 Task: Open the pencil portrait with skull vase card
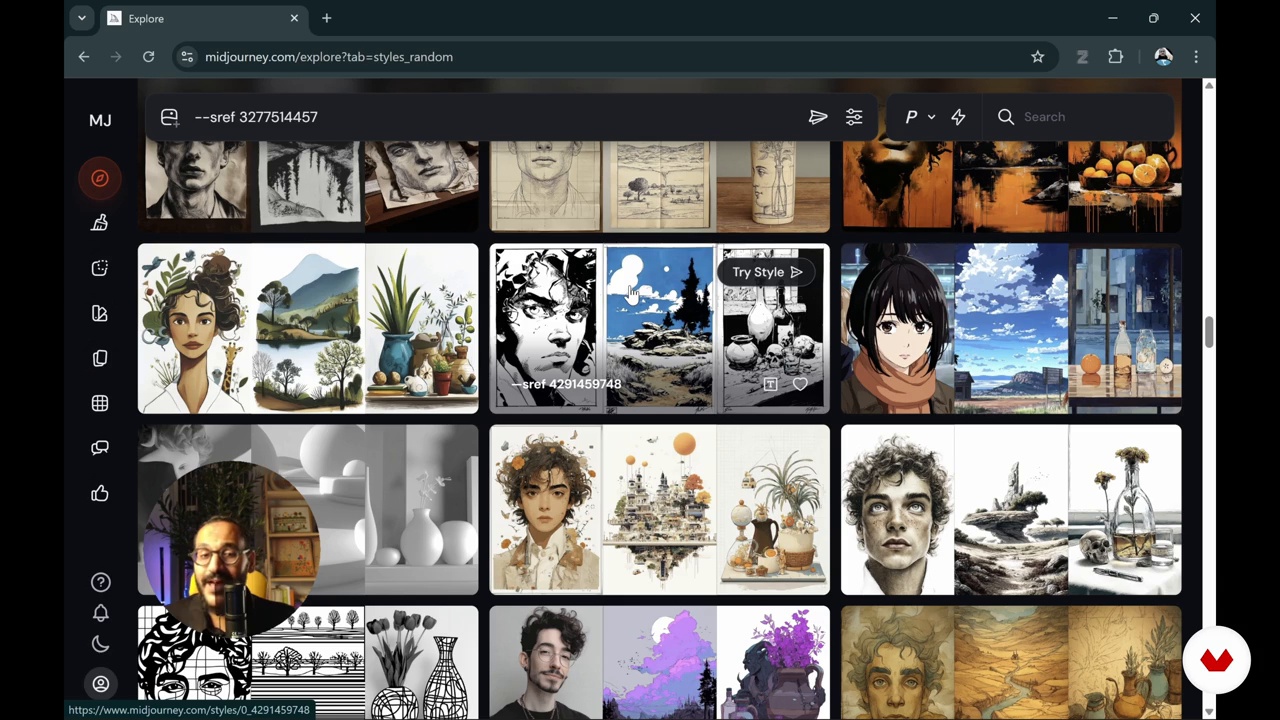pyautogui.click(x=1011, y=510)
